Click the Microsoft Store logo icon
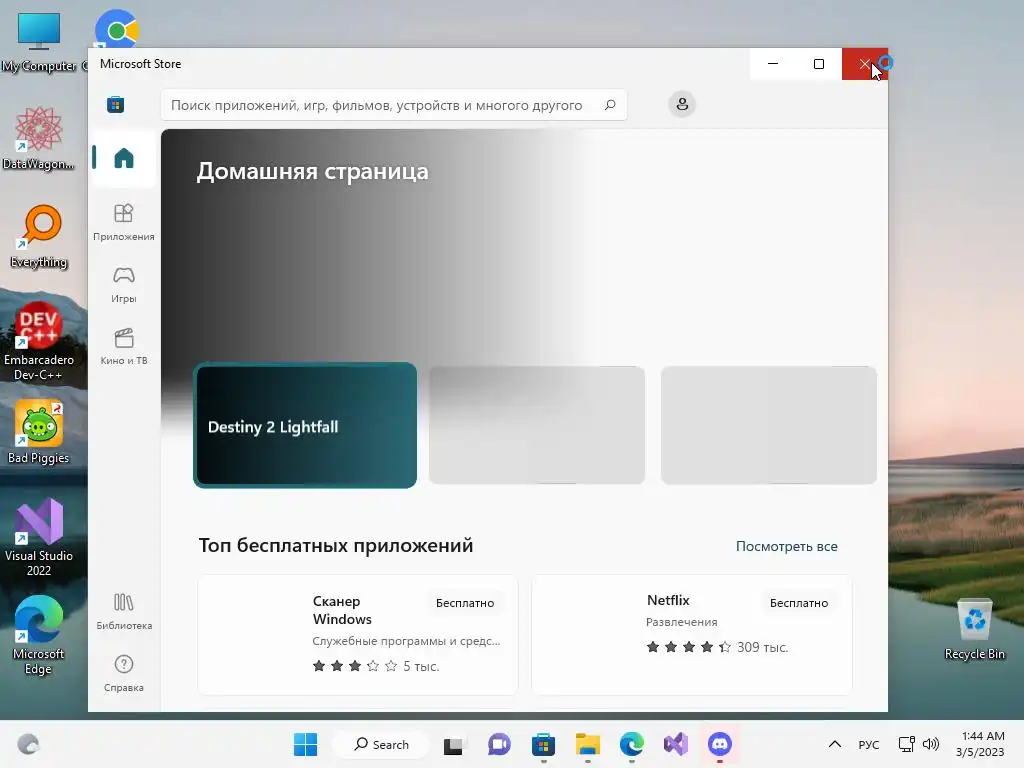 tap(116, 104)
